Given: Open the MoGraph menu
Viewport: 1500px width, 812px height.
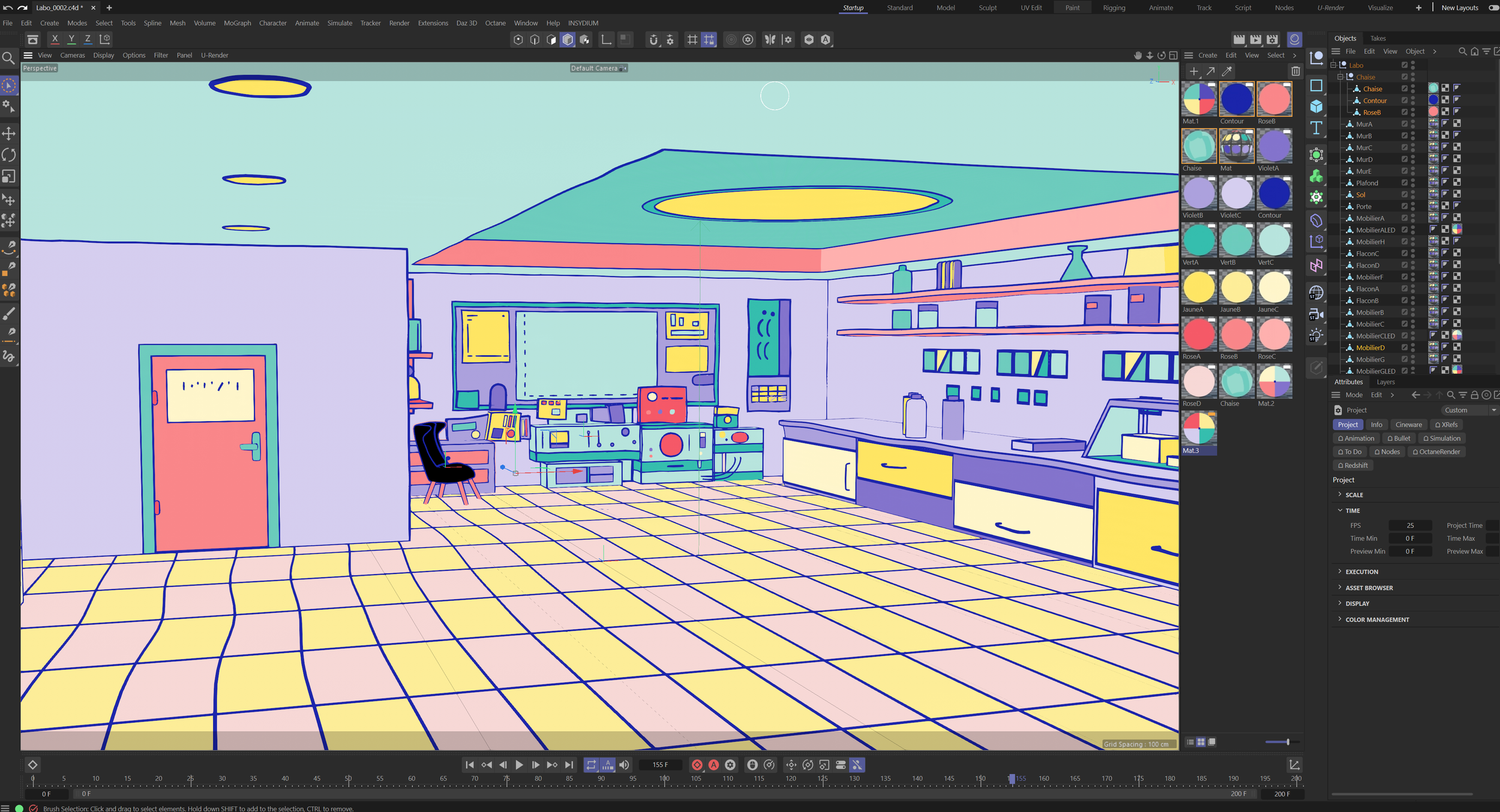Looking at the screenshot, I should click(237, 23).
